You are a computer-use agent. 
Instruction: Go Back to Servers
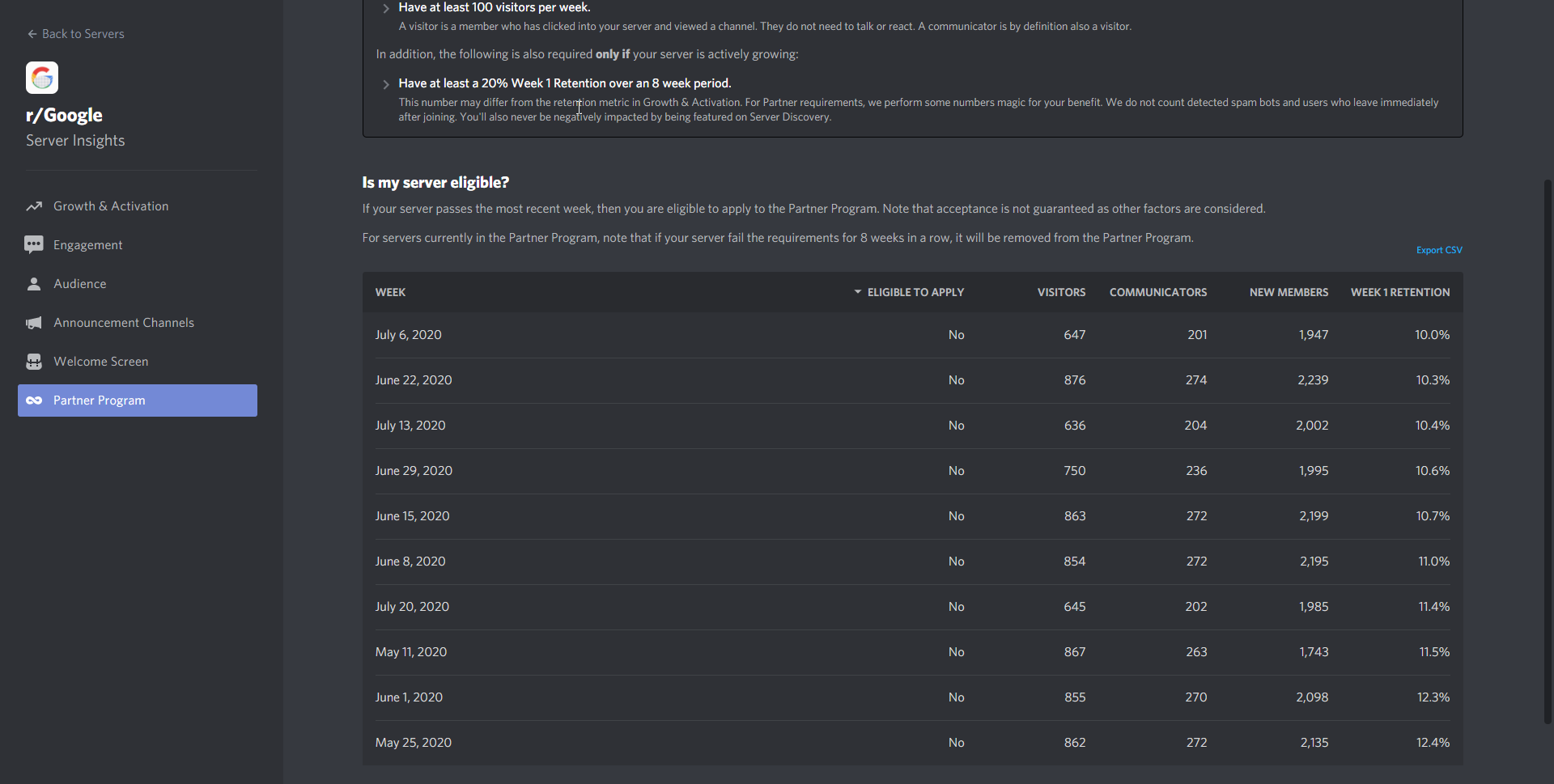pos(83,34)
